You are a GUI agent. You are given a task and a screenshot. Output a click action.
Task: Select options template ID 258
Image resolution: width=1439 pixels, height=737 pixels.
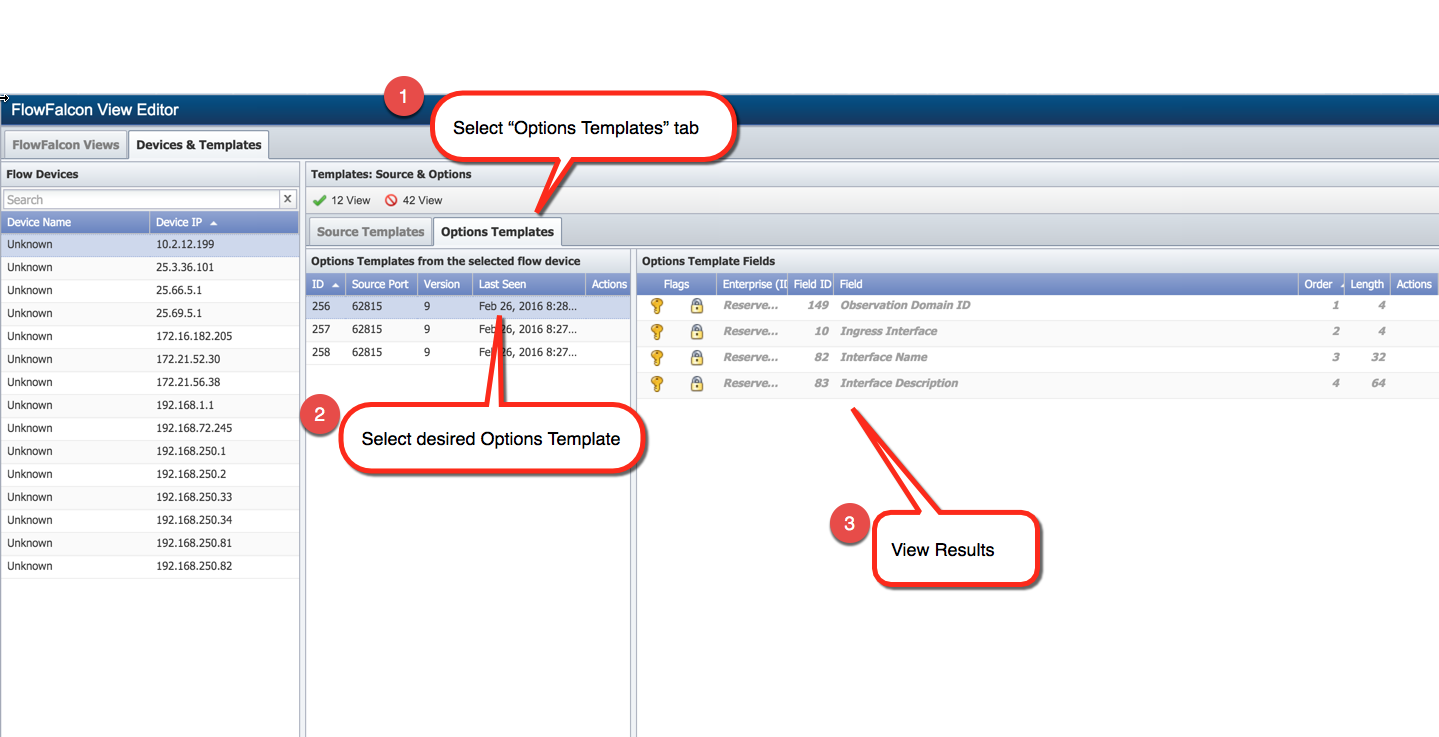(468, 352)
